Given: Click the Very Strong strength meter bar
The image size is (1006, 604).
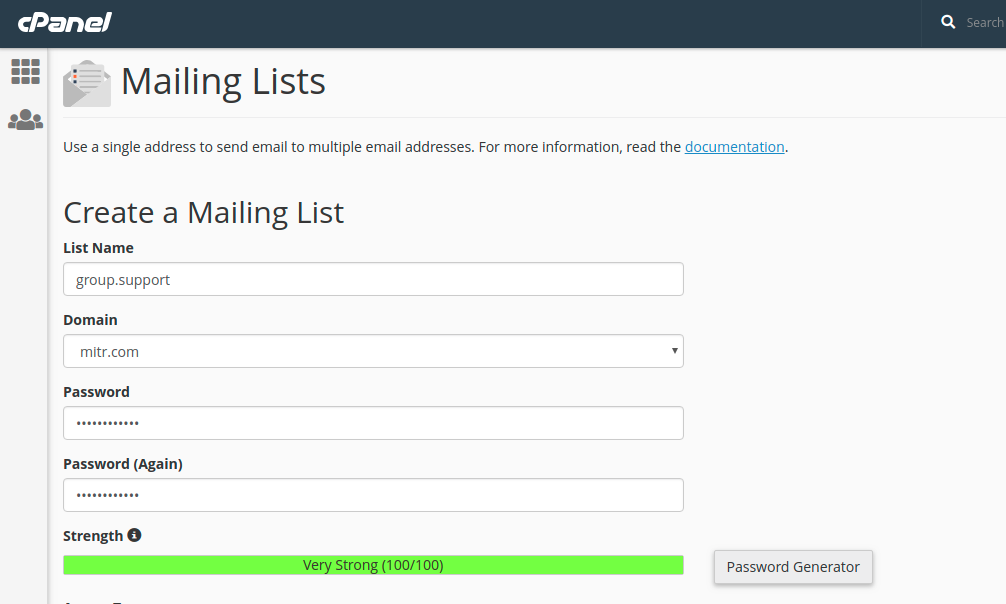Looking at the screenshot, I should [373, 565].
